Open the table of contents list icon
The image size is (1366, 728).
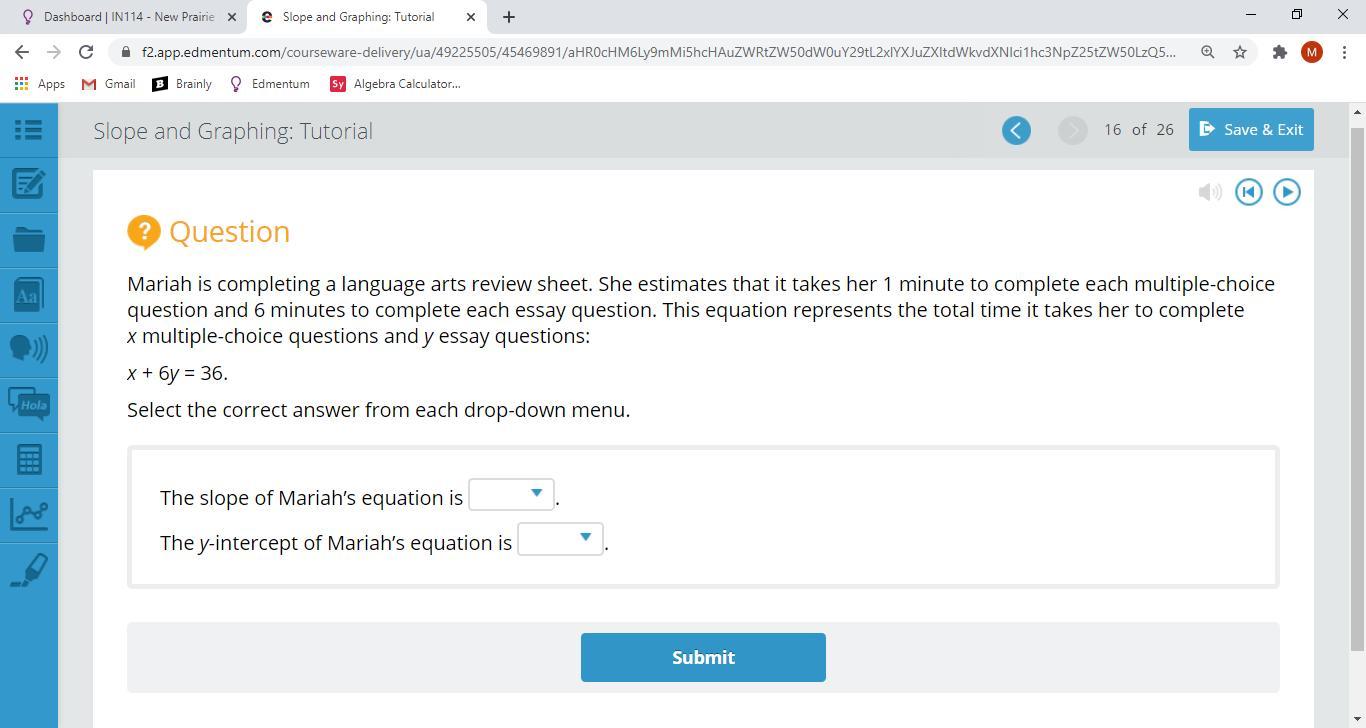(28, 130)
